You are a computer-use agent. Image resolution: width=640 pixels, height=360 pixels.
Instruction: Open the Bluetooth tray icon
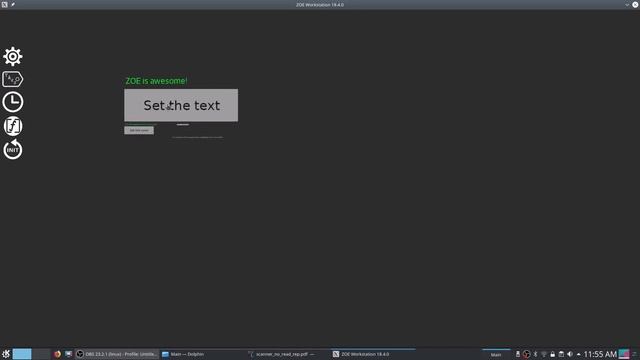click(x=536, y=354)
